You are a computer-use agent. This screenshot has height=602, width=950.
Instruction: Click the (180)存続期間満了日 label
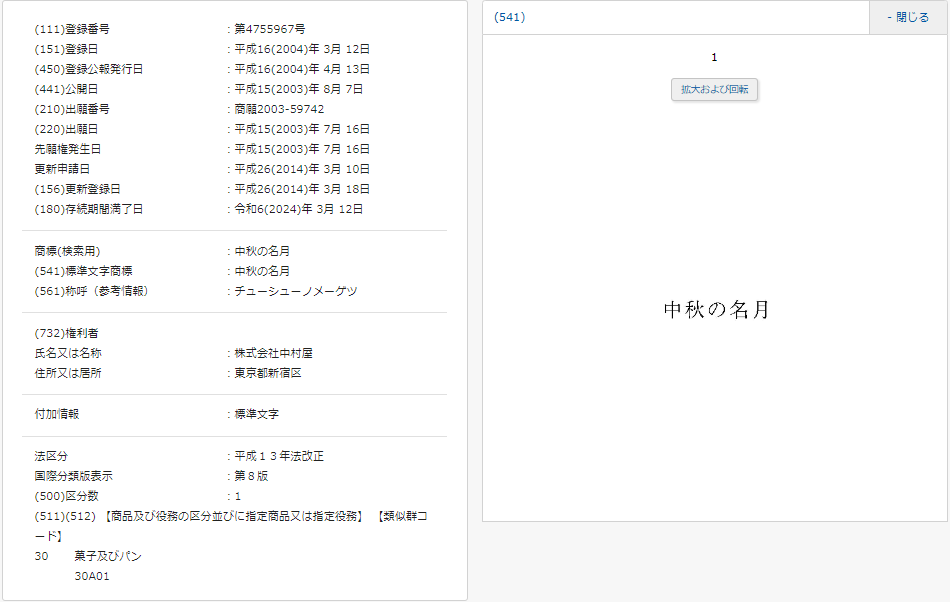89,209
